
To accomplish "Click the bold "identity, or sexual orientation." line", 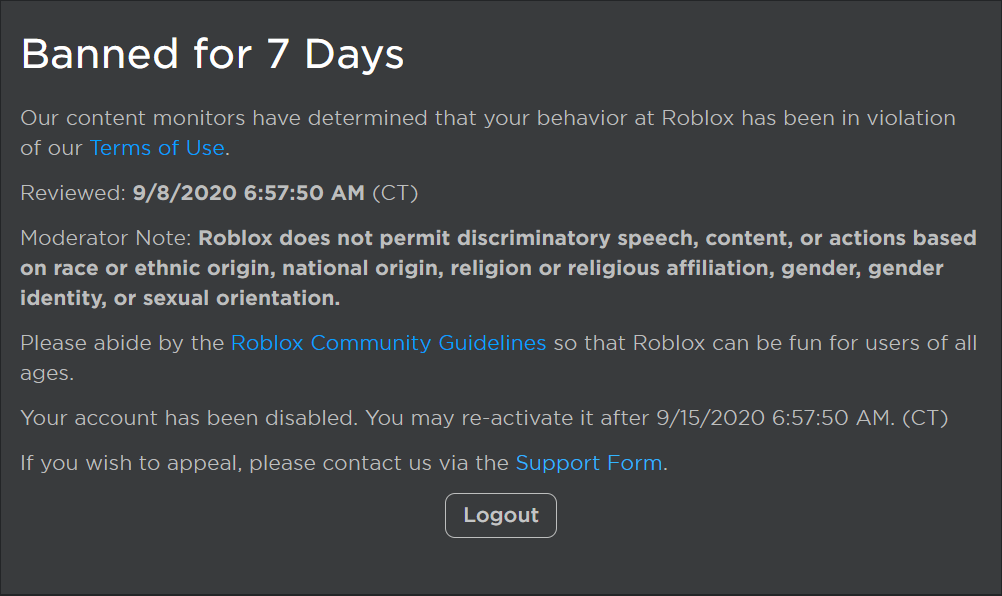I will tap(180, 298).
